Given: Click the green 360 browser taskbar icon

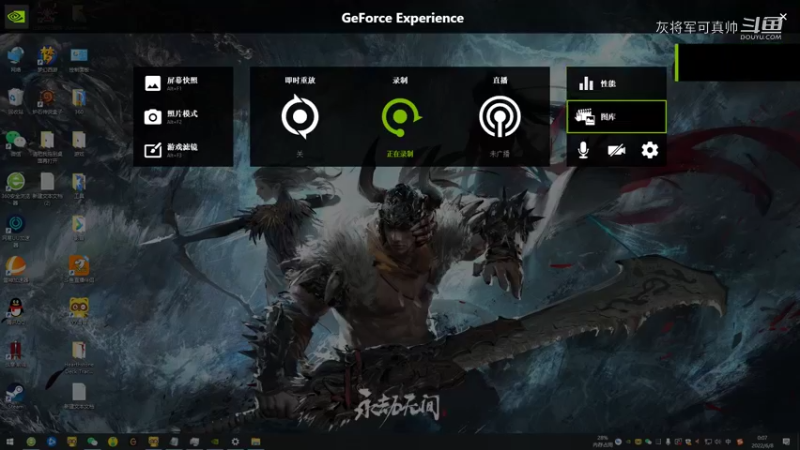Looking at the screenshot, I should tap(31, 441).
